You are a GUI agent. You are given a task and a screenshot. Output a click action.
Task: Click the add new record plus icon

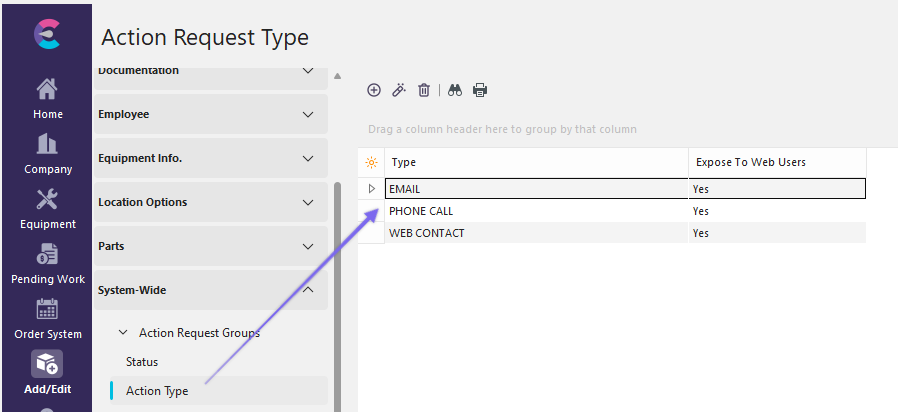pos(374,90)
